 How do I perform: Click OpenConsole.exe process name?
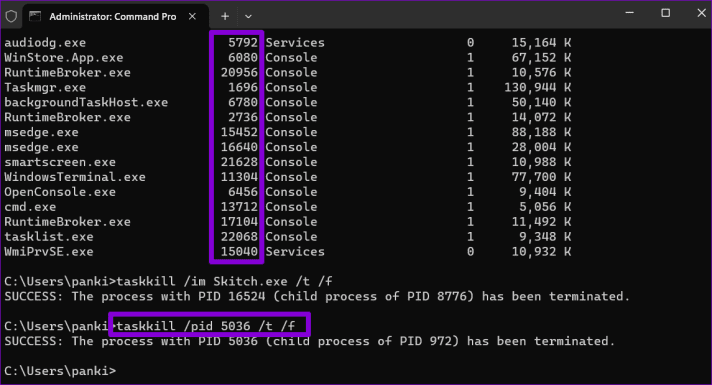tap(60, 192)
